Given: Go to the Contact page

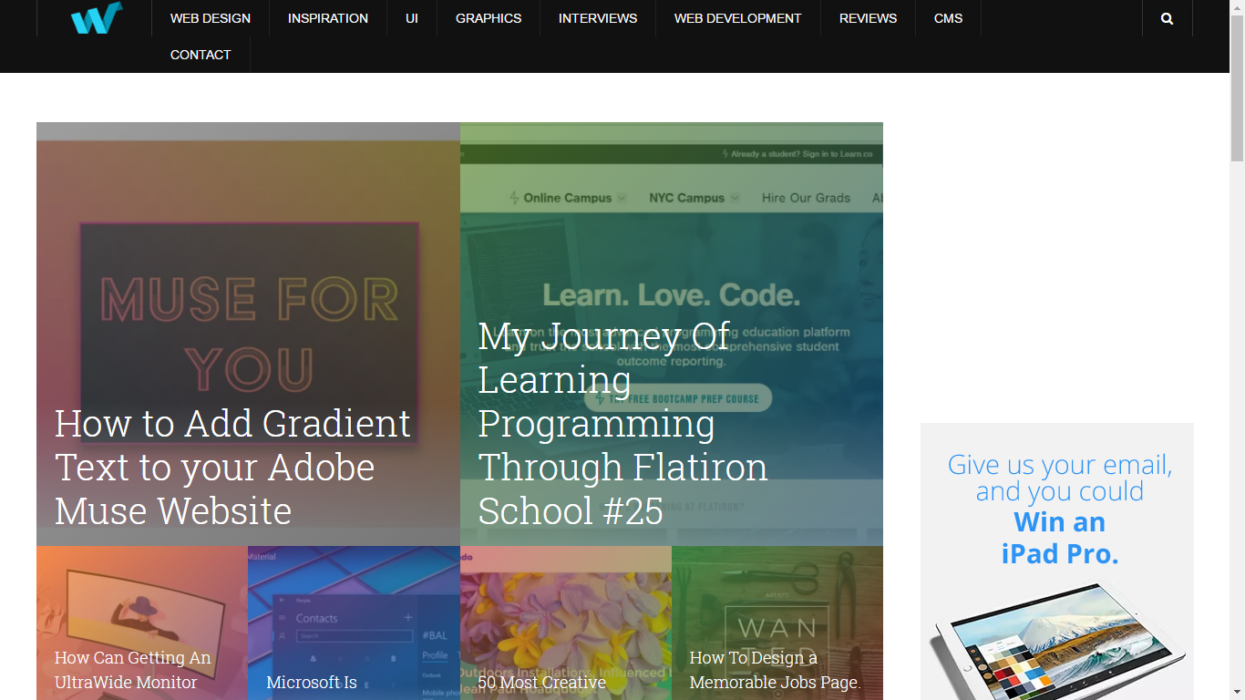Looking at the screenshot, I should click(200, 55).
